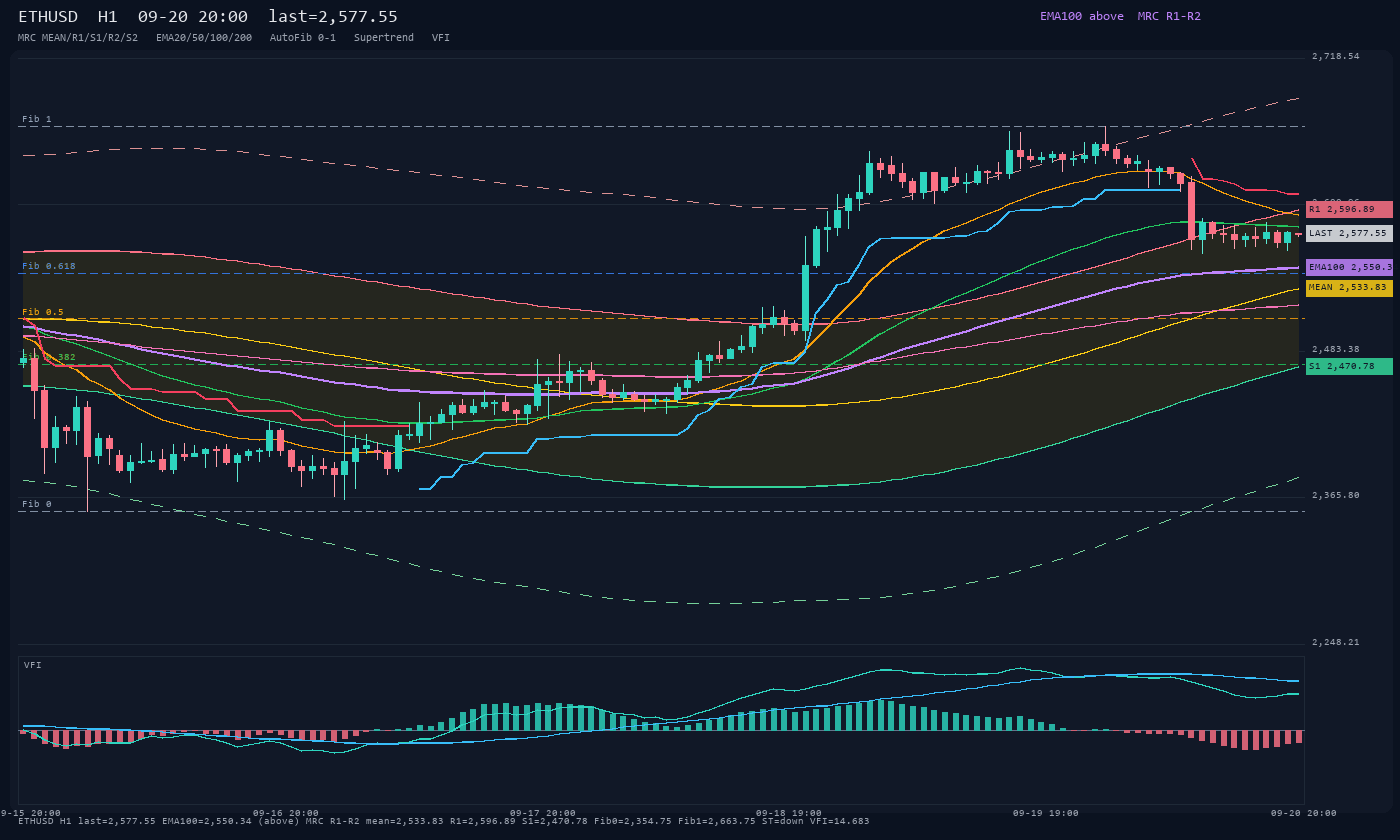Select the EMA20/50/100/200 legend label
This screenshot has height=840, width=1400.
point(204,37)
